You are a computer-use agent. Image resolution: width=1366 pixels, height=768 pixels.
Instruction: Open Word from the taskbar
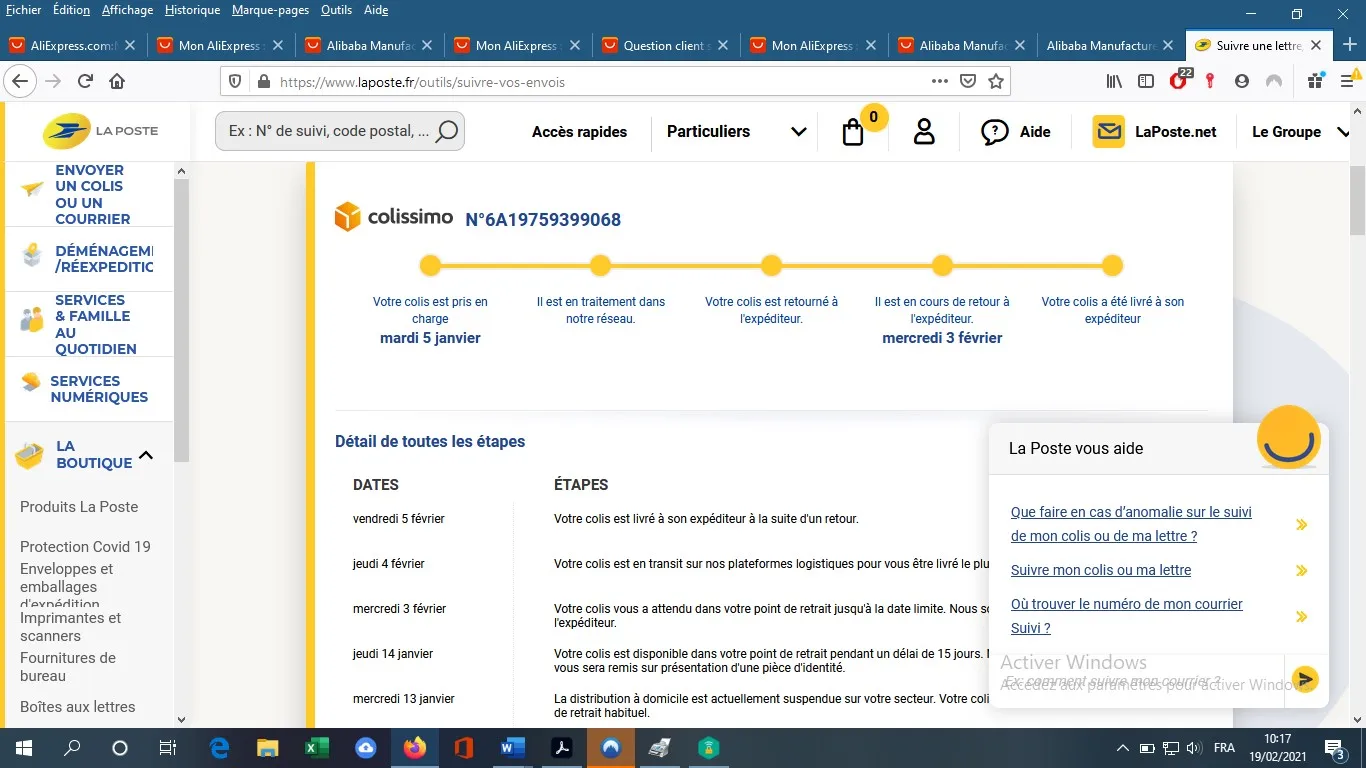coord(513,747)
